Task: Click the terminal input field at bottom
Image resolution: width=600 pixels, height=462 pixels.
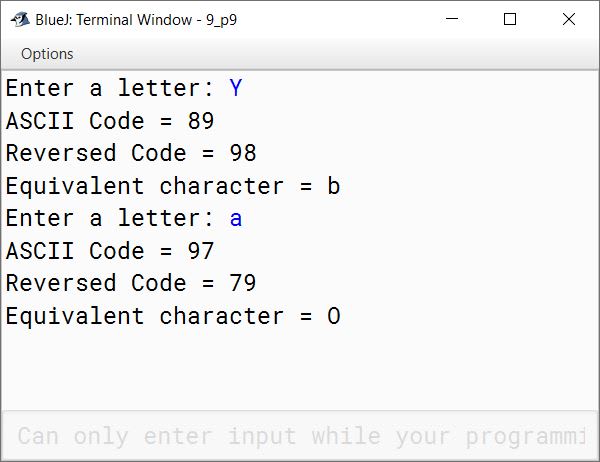Action: click(300, 436)
